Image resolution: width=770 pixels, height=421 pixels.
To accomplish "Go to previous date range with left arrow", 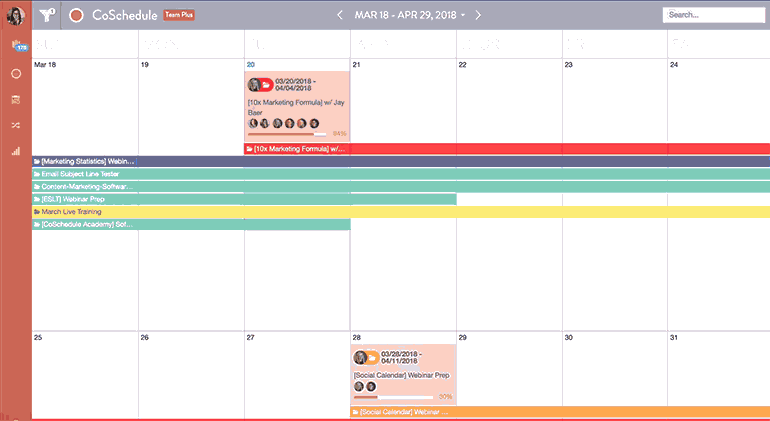I will click(340, 15).
